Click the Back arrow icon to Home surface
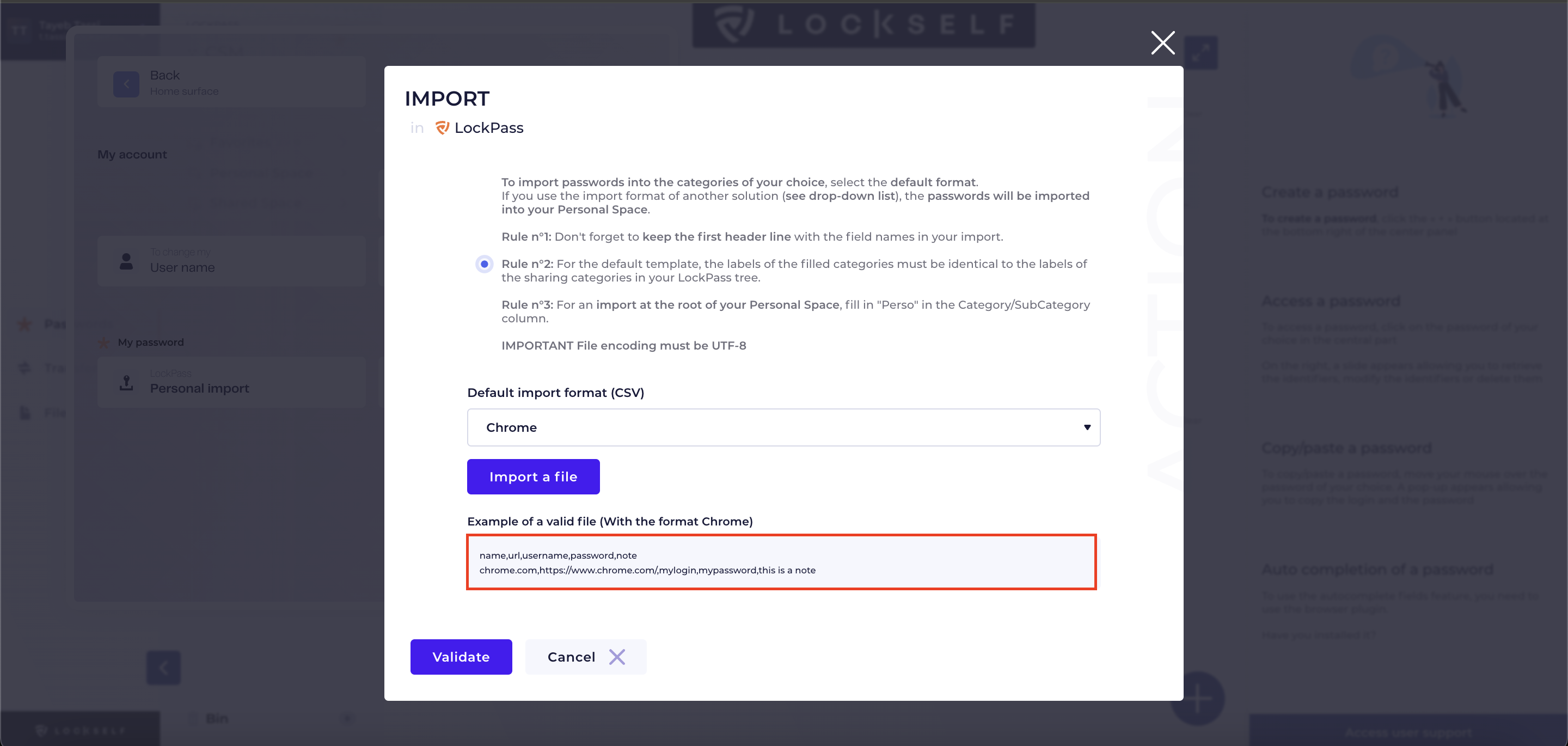This screenshot has height=746, width=1568. 127,84
